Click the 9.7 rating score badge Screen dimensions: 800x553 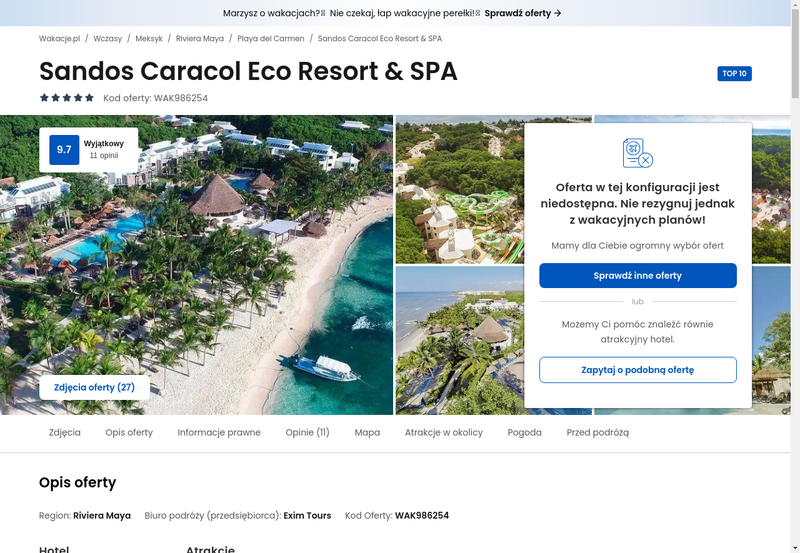(x=64, y=149)
